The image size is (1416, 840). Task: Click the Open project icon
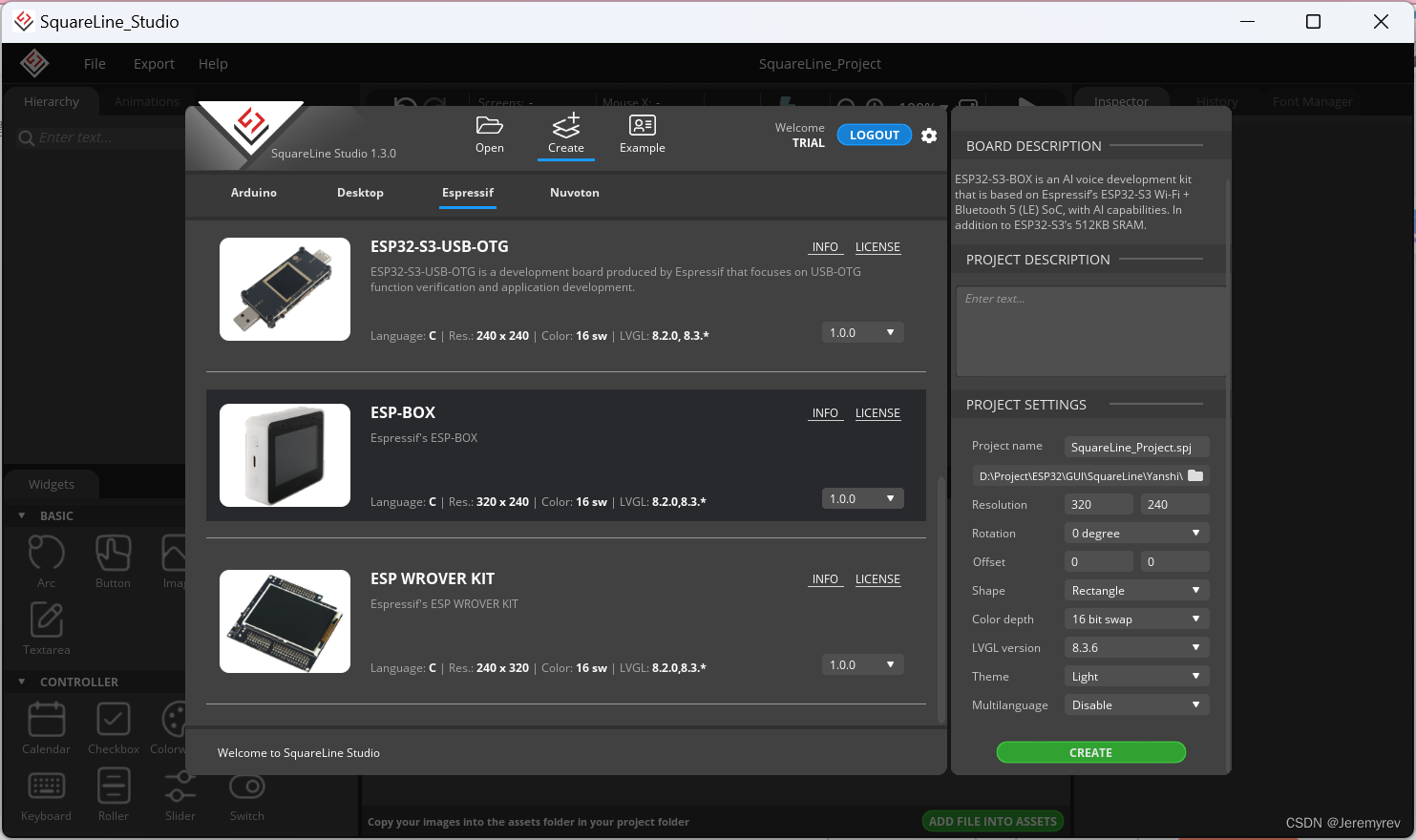click(x=489, y=125)
